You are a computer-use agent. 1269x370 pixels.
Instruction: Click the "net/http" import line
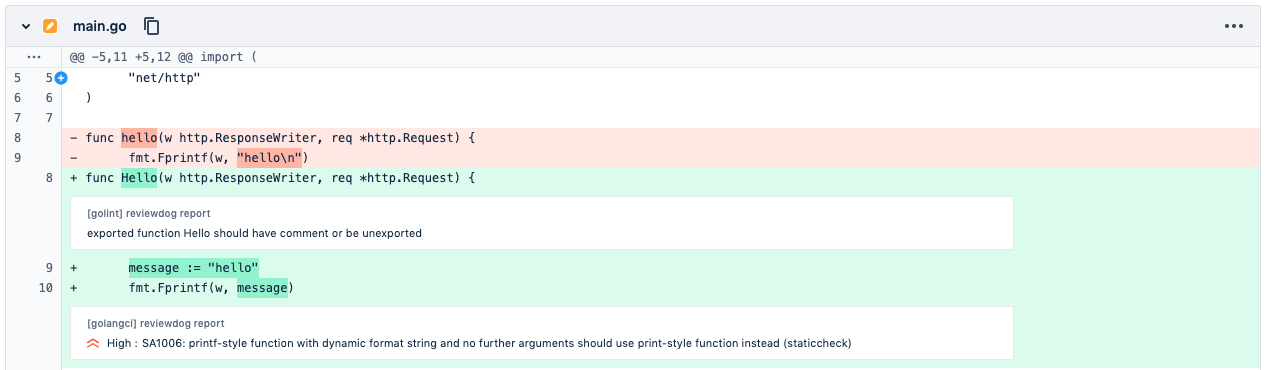click(x=164, y=77)
